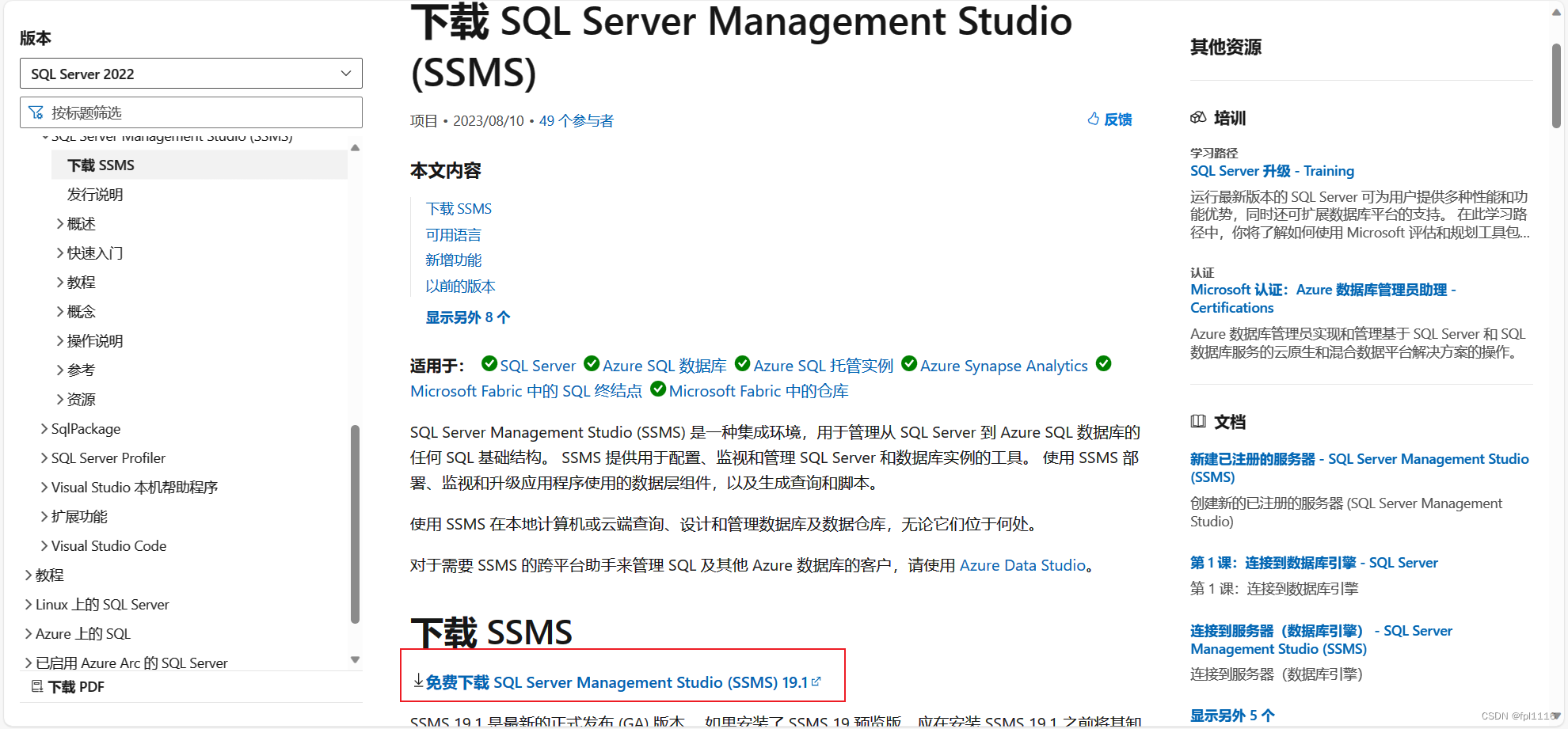This screenshot has width=1568, height=729.
Task: Open Microsoft 认证 Azure 数据库管理员助理 link
Action: pos(1323,298)
